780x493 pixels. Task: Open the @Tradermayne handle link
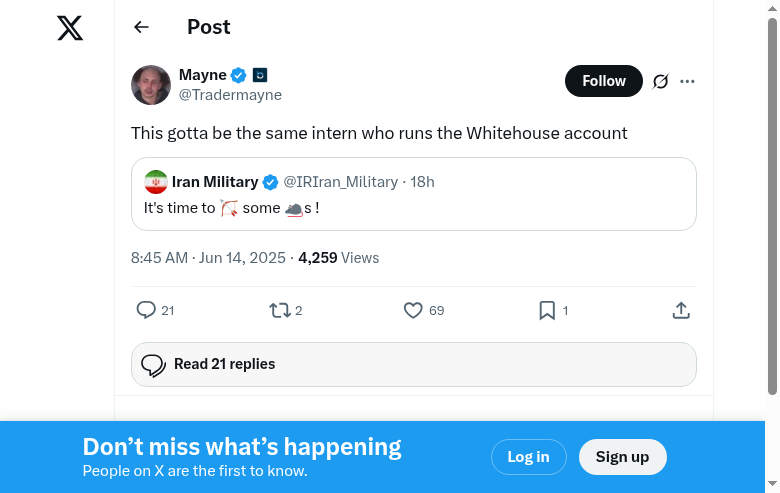[x=230, y=95]
